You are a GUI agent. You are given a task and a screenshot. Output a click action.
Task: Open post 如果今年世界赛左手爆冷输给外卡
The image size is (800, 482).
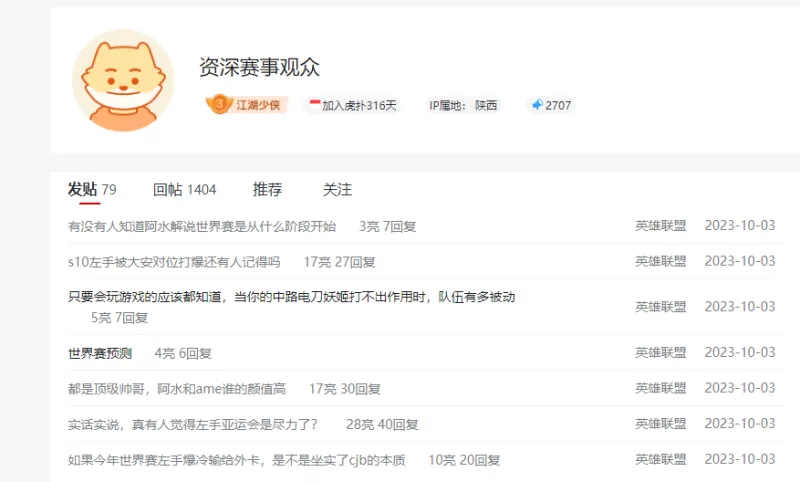pyautogui.click(x=237, y=460)
